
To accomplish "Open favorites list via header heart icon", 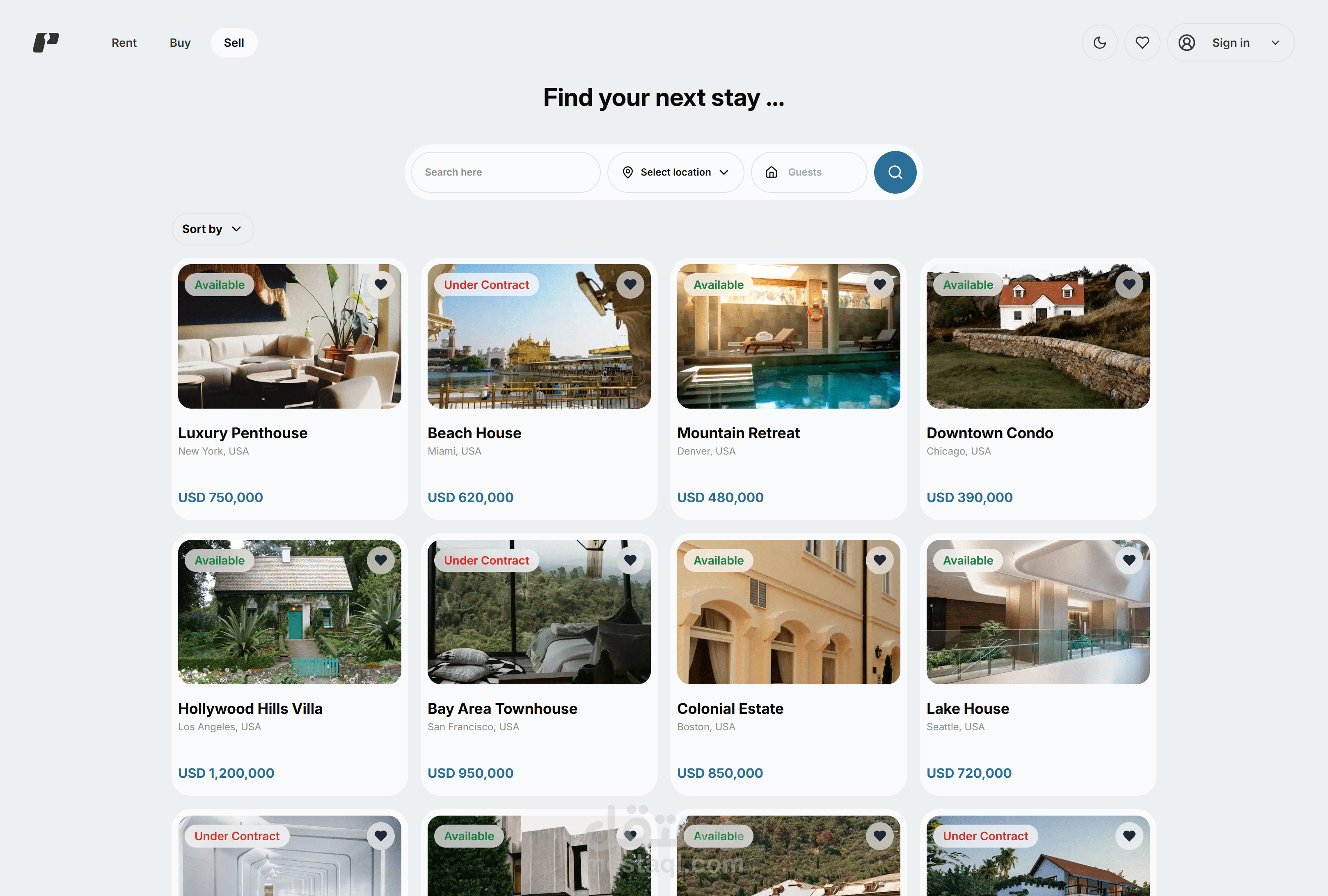I will click(x=1142, y=43).
